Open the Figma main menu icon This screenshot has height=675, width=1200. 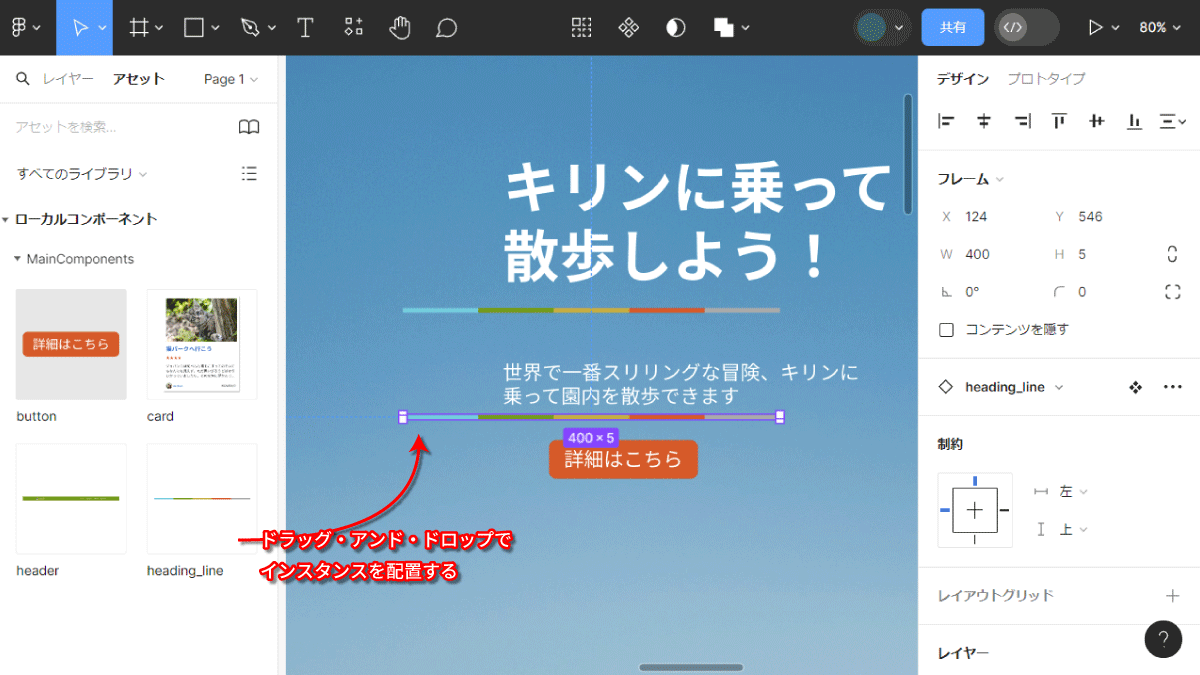(x=17, y=28)
